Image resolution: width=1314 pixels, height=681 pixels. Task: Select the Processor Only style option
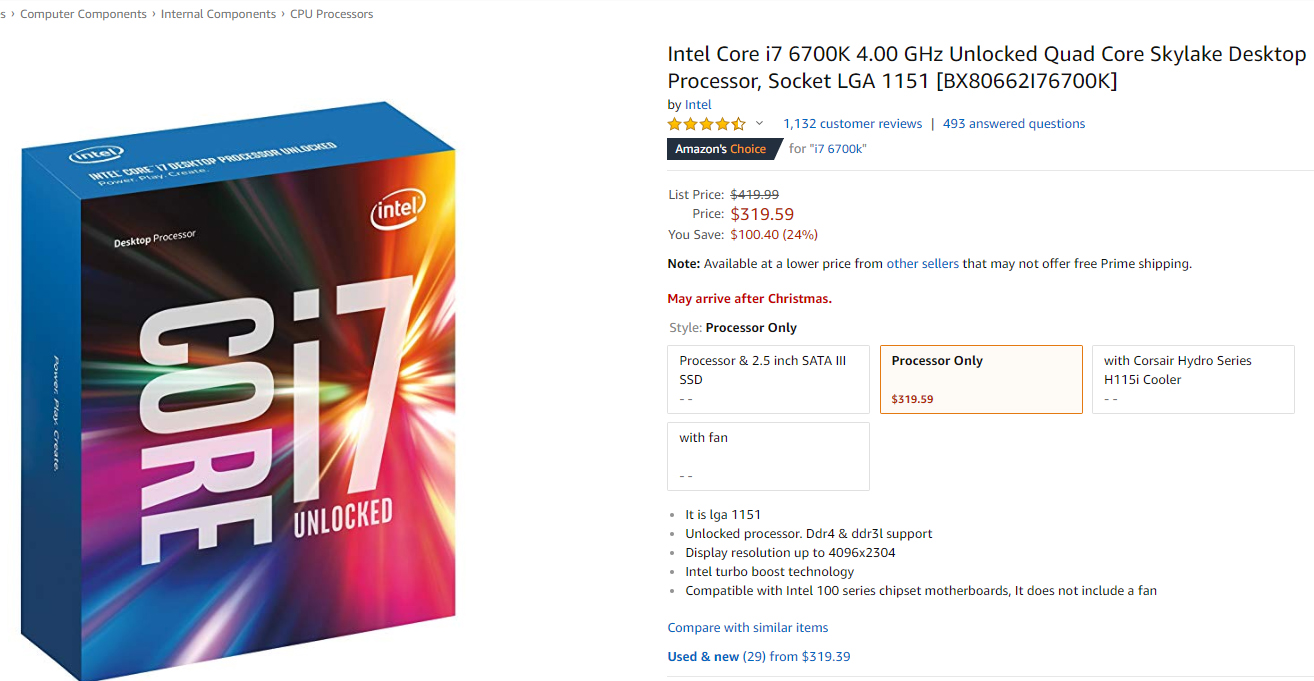981,379
